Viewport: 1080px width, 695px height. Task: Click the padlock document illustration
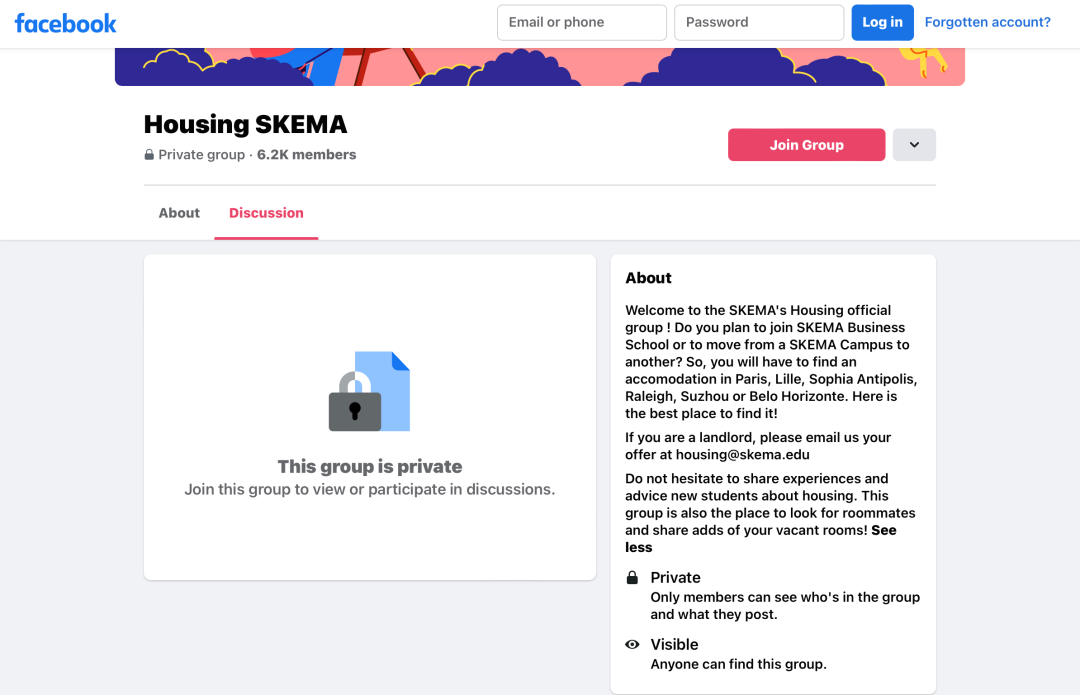pos(369,391)
